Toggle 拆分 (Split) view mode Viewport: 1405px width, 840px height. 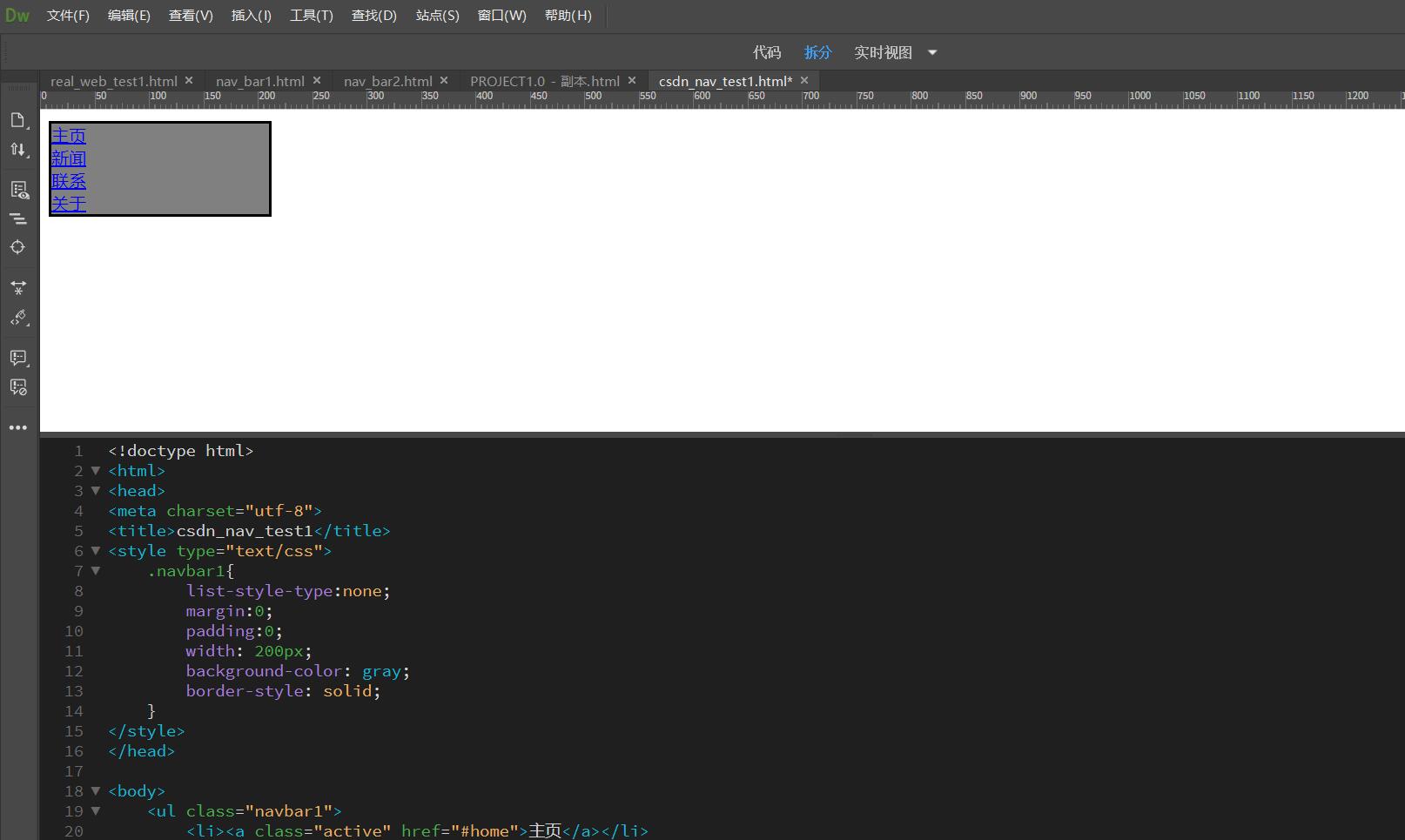coord(817,52)
